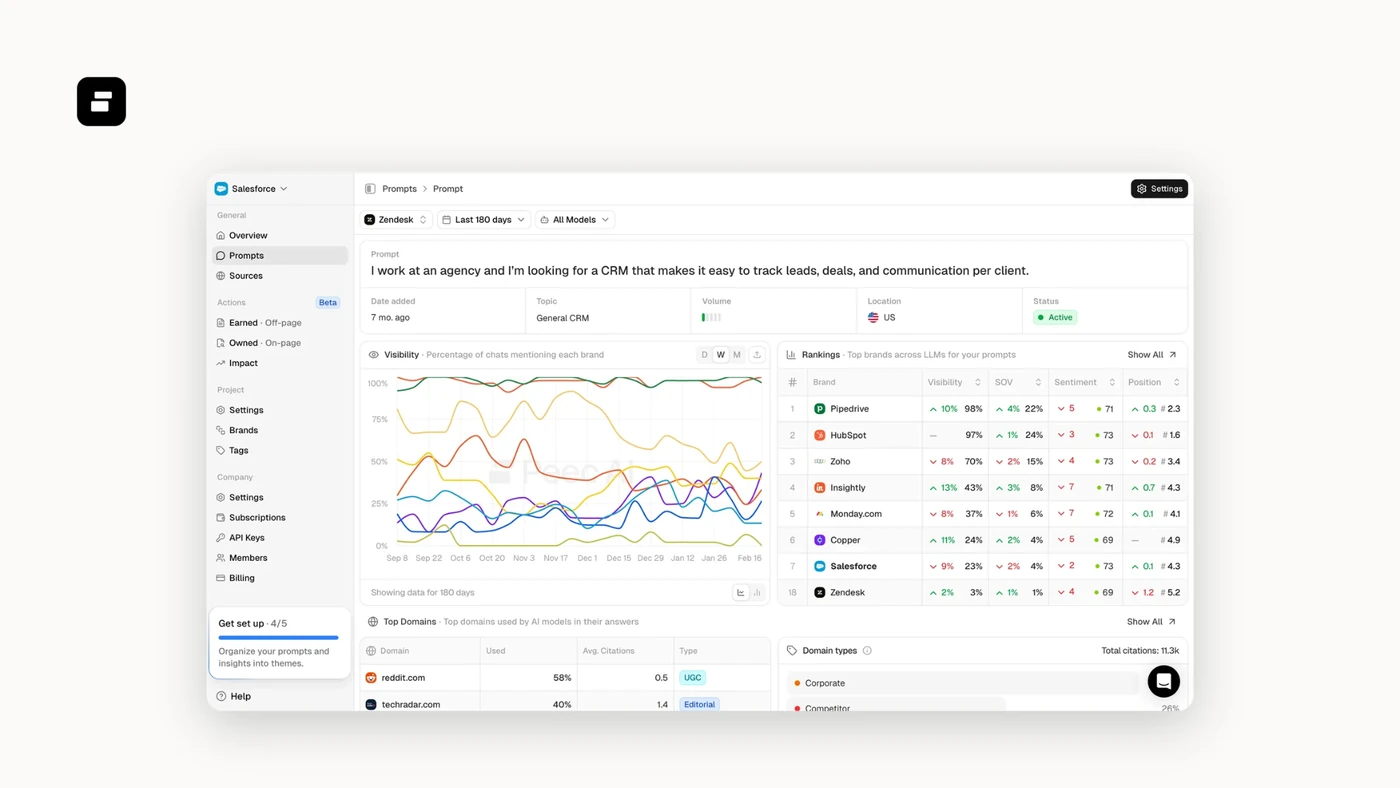The image size is (1400, 788).
Task: Open the Salesforce workspace switcher
Action: coord(251,189)
